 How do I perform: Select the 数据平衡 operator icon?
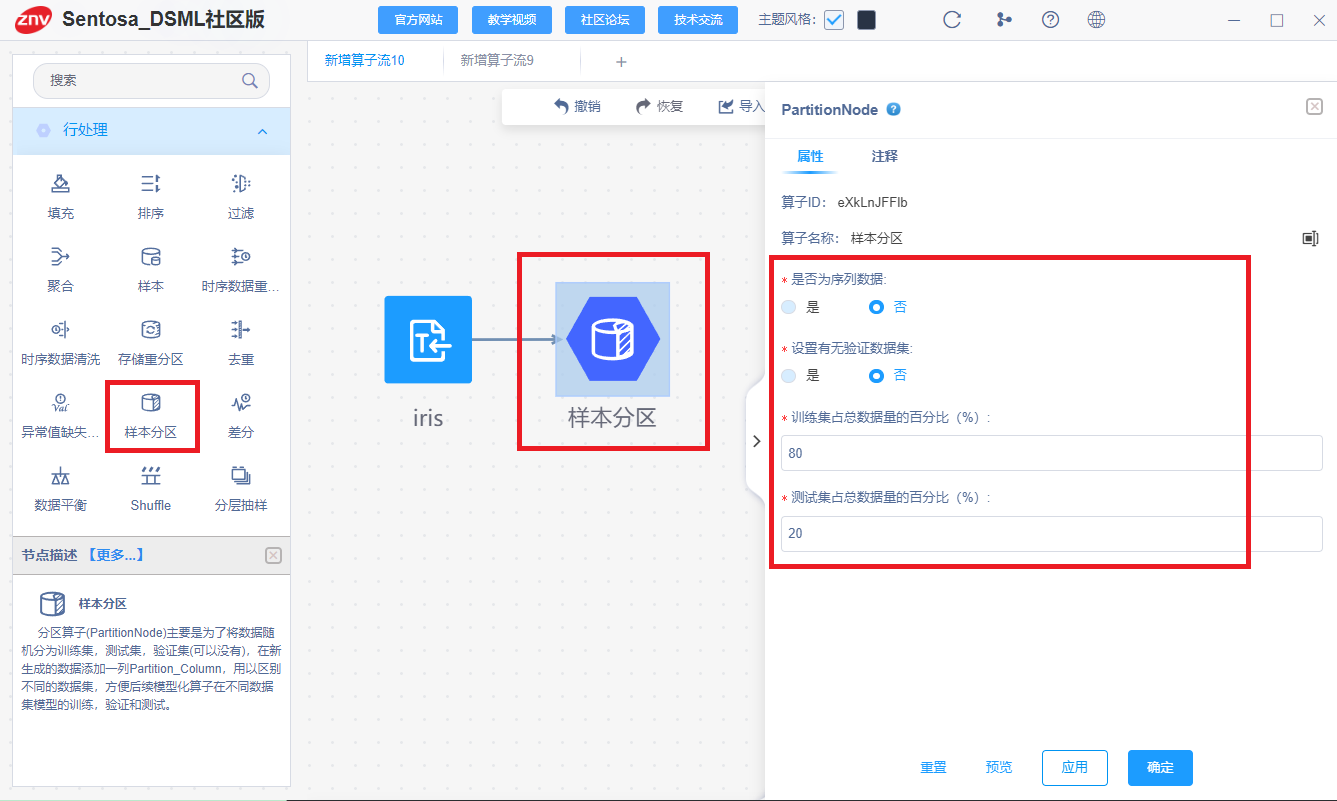[x=60, y=476]
